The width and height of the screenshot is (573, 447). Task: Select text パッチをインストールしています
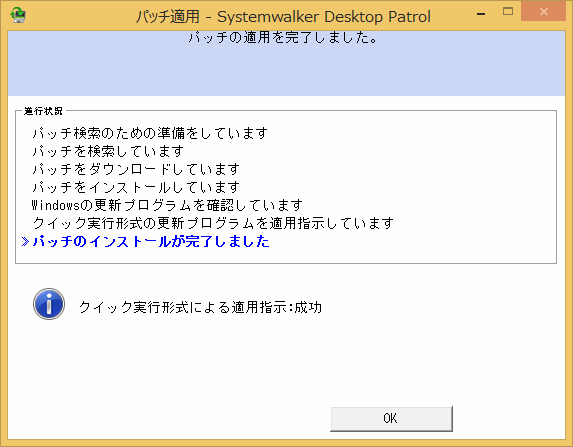point(136,187)
